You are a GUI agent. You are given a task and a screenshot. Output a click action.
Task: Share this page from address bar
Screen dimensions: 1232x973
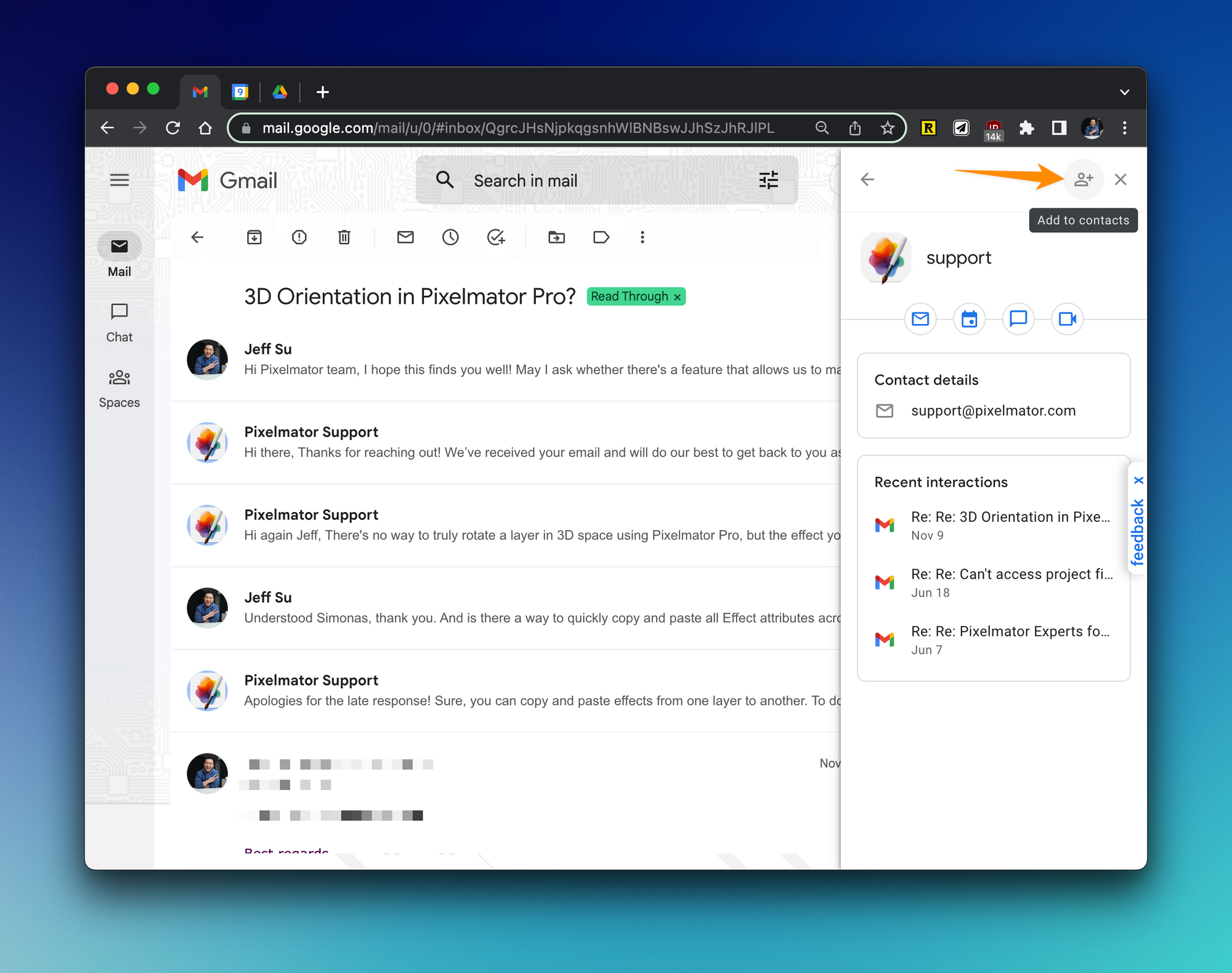click(854, 128)
